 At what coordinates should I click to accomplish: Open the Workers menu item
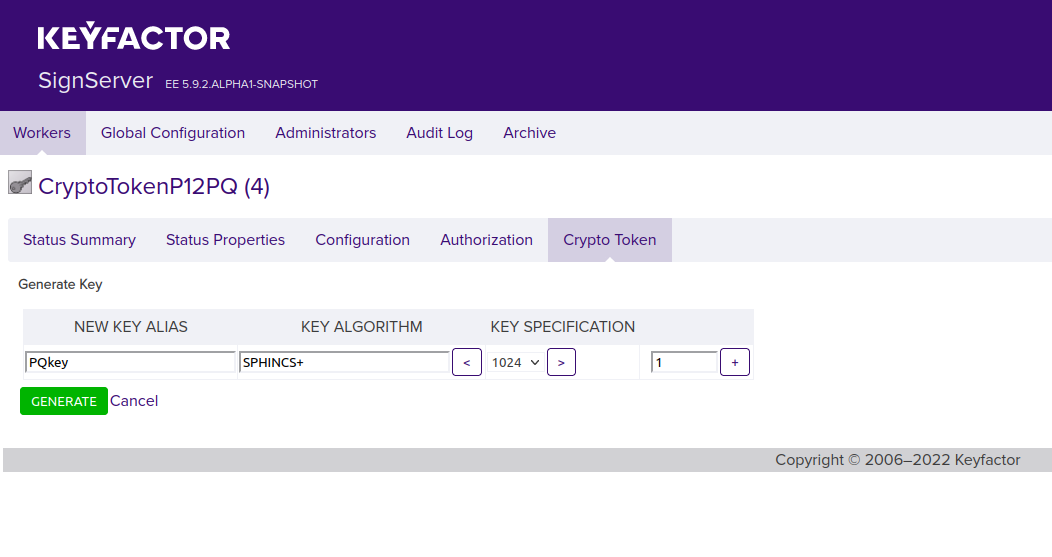click(x=42, y=133)
